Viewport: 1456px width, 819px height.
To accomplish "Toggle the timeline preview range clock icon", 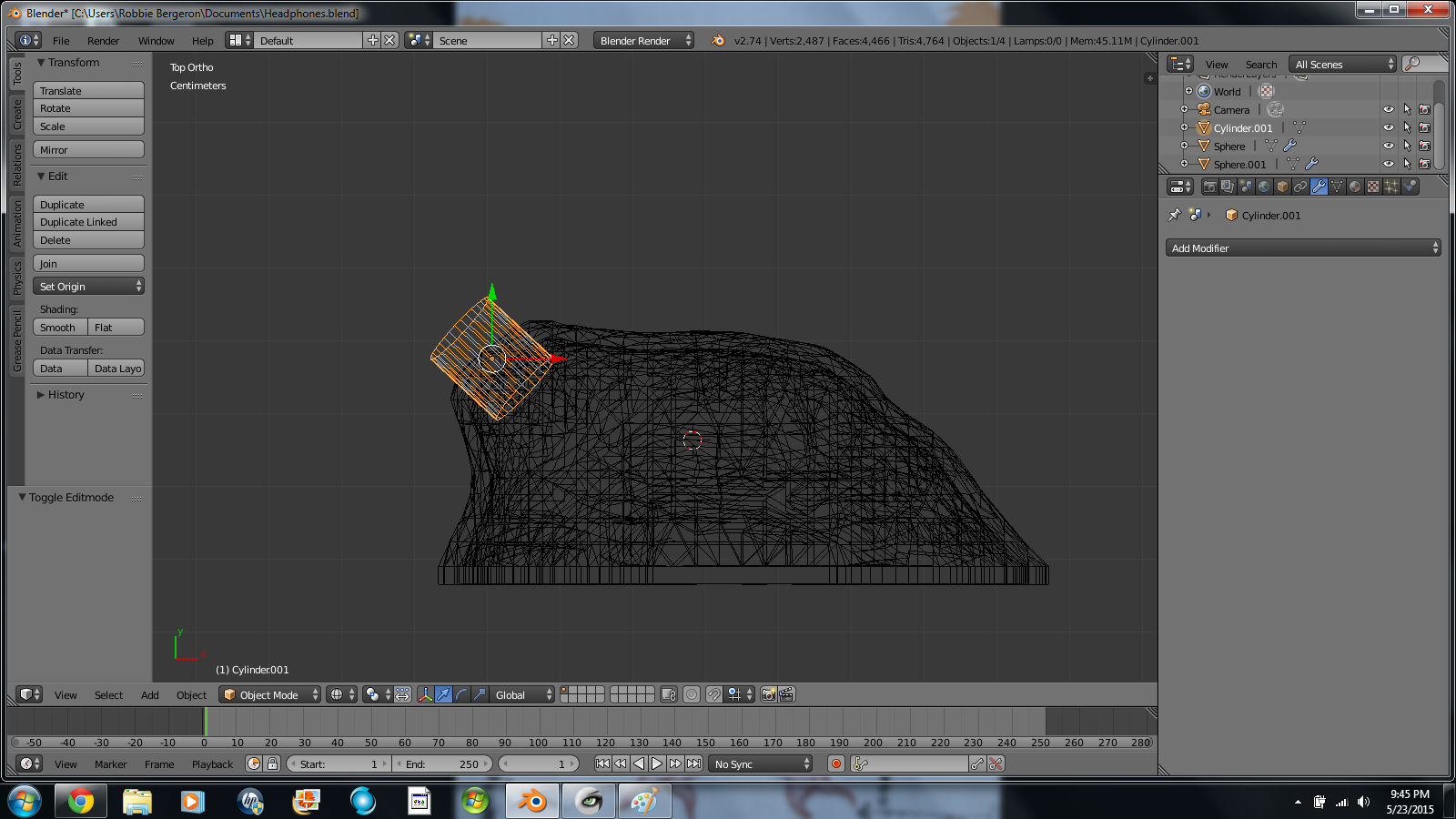I will coord(254,763).
